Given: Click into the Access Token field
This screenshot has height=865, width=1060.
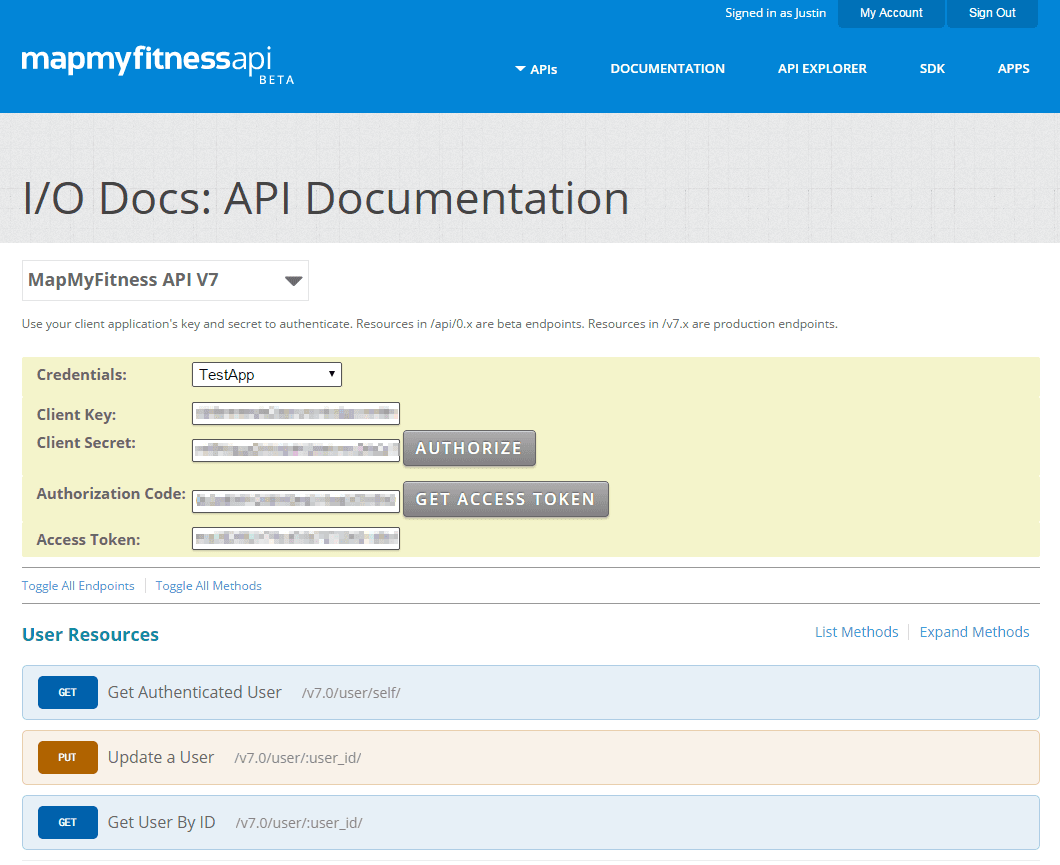Looking at the screenshot, I should tap(296, 539).
